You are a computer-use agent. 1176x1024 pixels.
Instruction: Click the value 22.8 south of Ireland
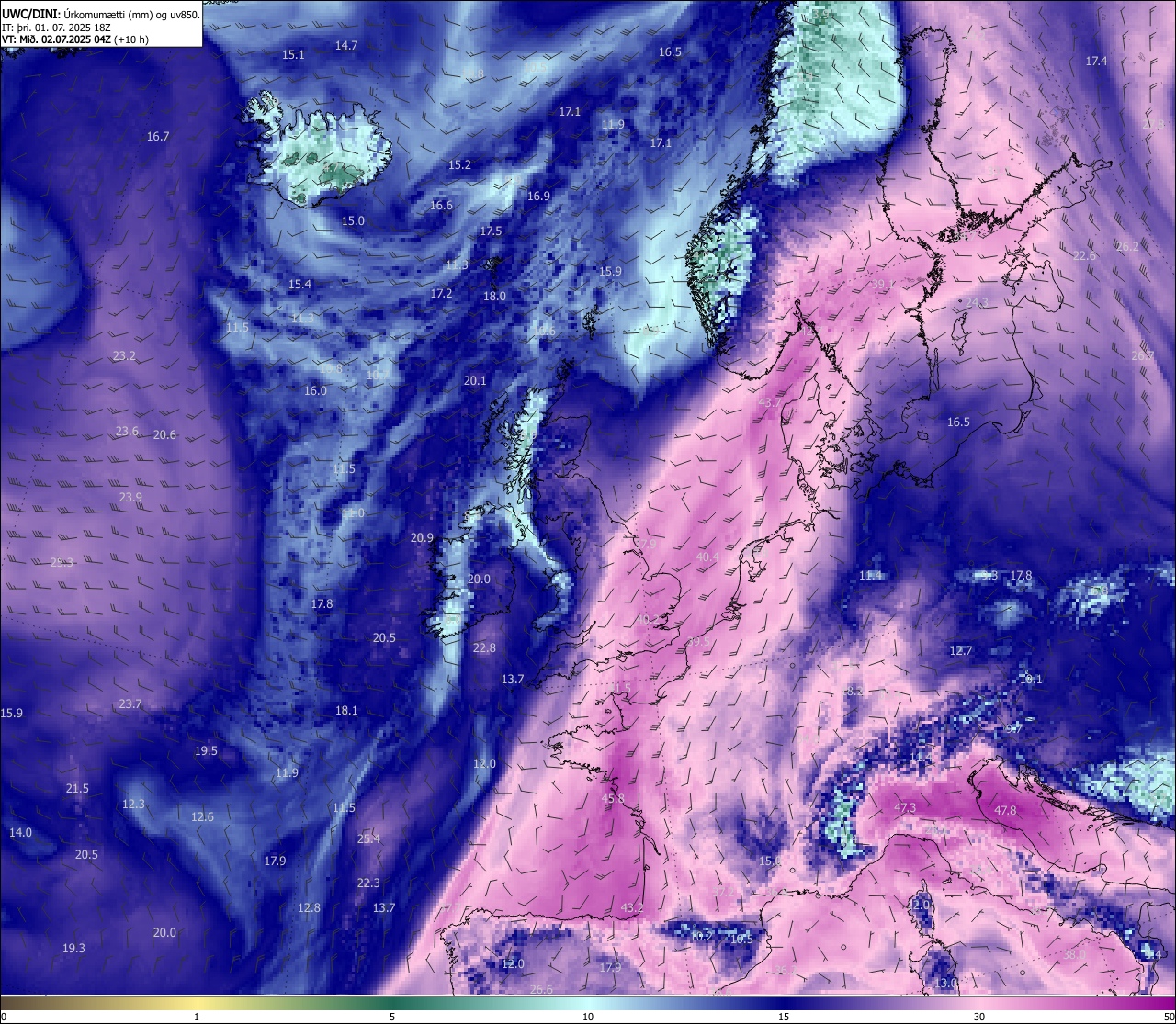[x=484, y=648]
